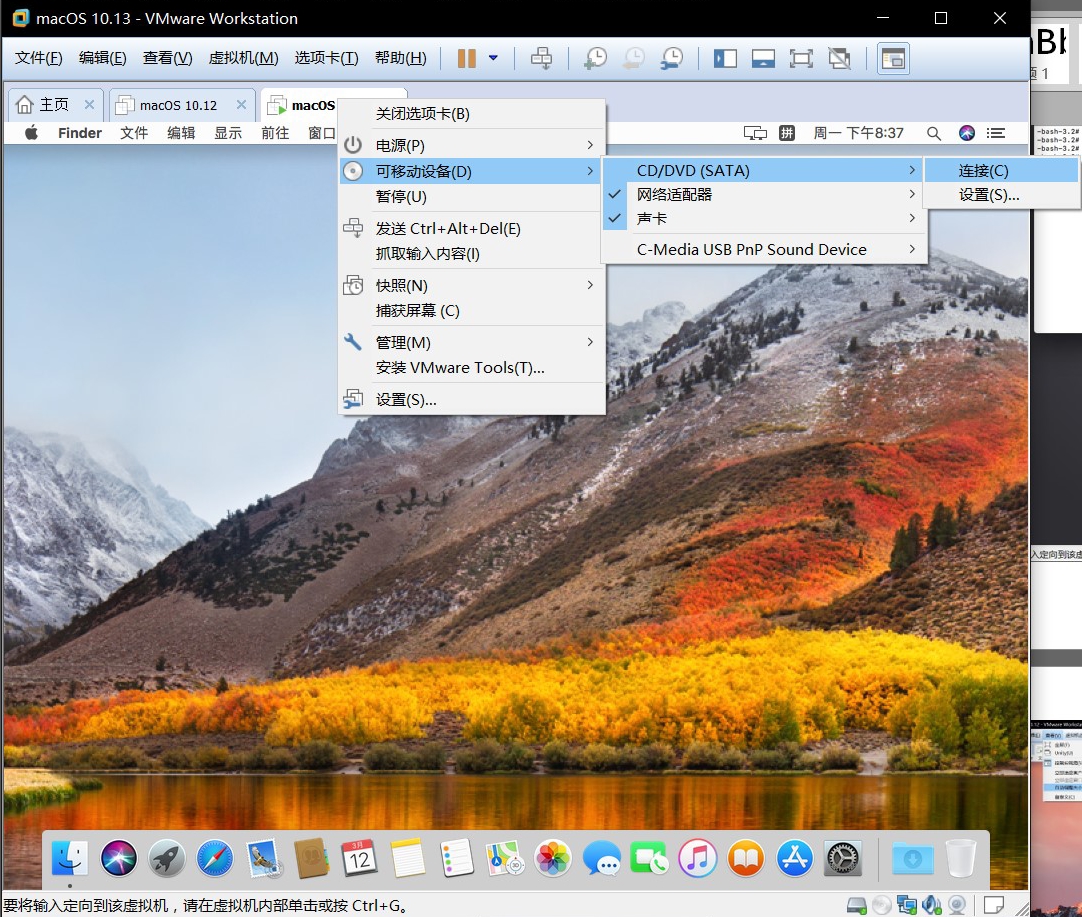Image resolution: width=1082 pixels, height=917 pixels.
Task: Click the 拼 input method menu bar icon
Action: pyautogui.click(x=787, y=133)
